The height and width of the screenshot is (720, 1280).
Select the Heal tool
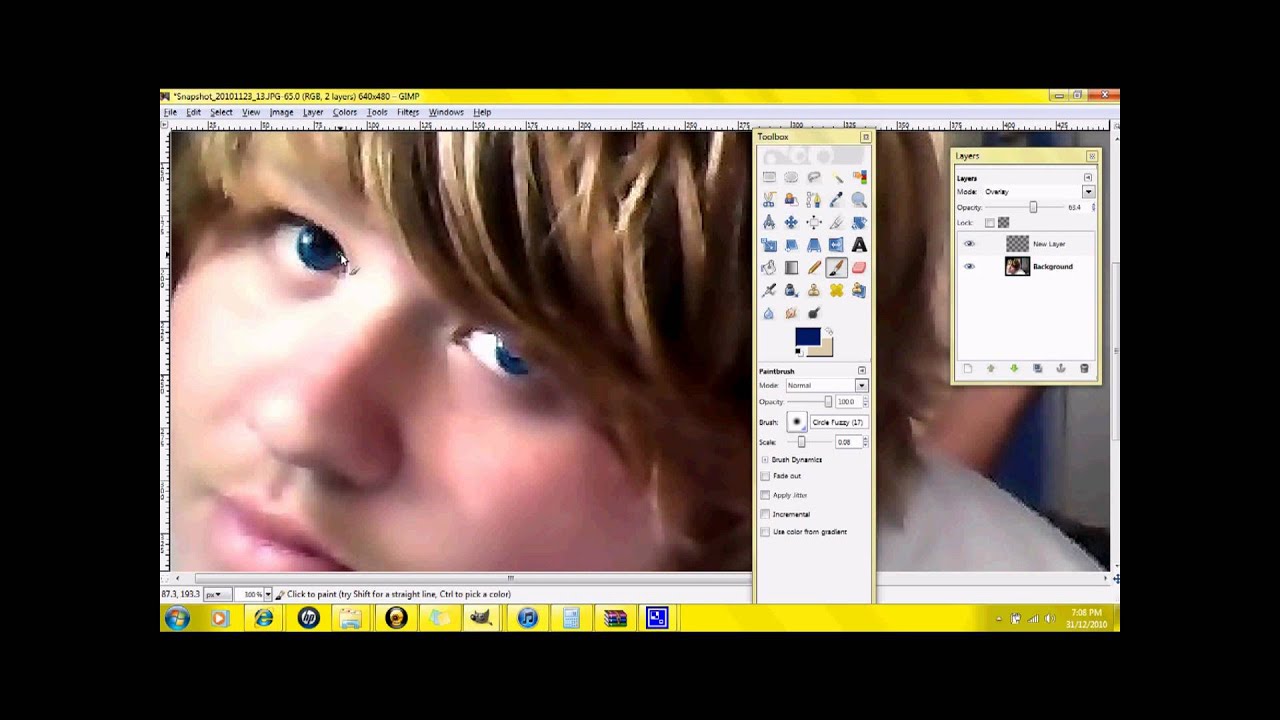coord(836,290)
